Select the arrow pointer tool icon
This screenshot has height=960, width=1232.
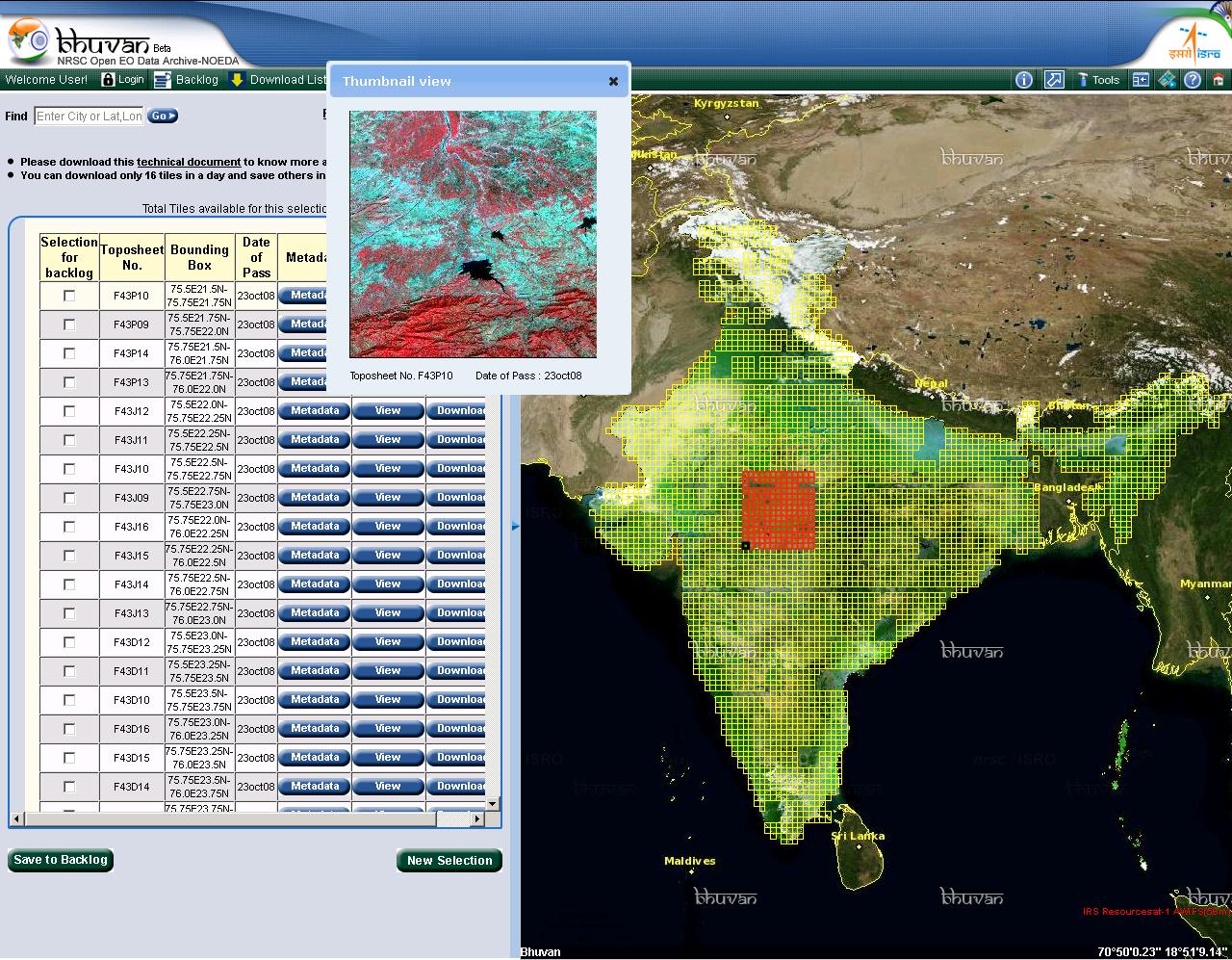coord(1054,80)
